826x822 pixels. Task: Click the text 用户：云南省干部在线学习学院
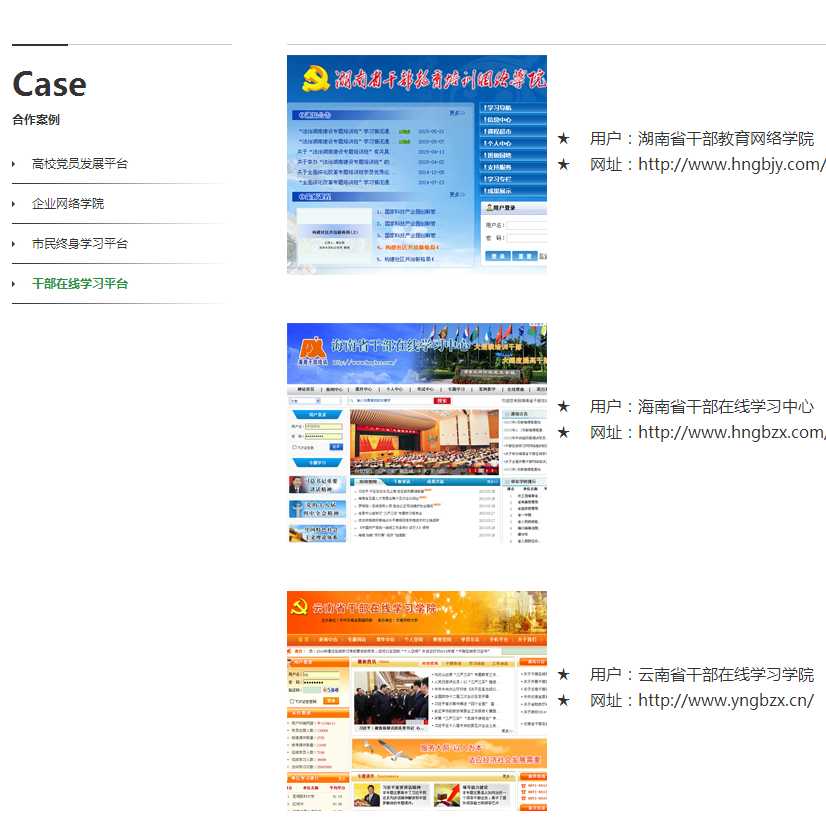coord(702,674)
